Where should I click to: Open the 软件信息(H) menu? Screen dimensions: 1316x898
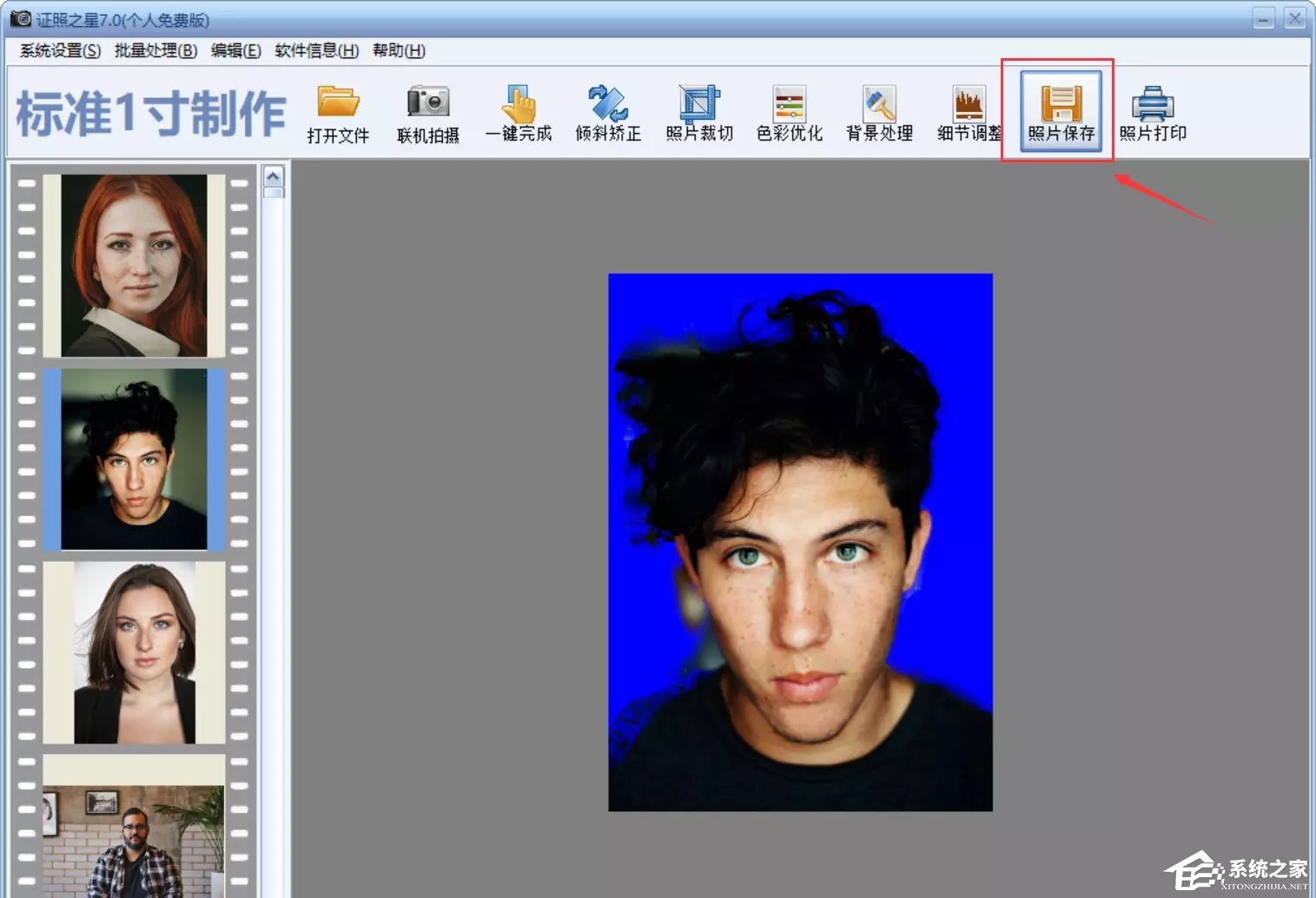coord(317,50)
